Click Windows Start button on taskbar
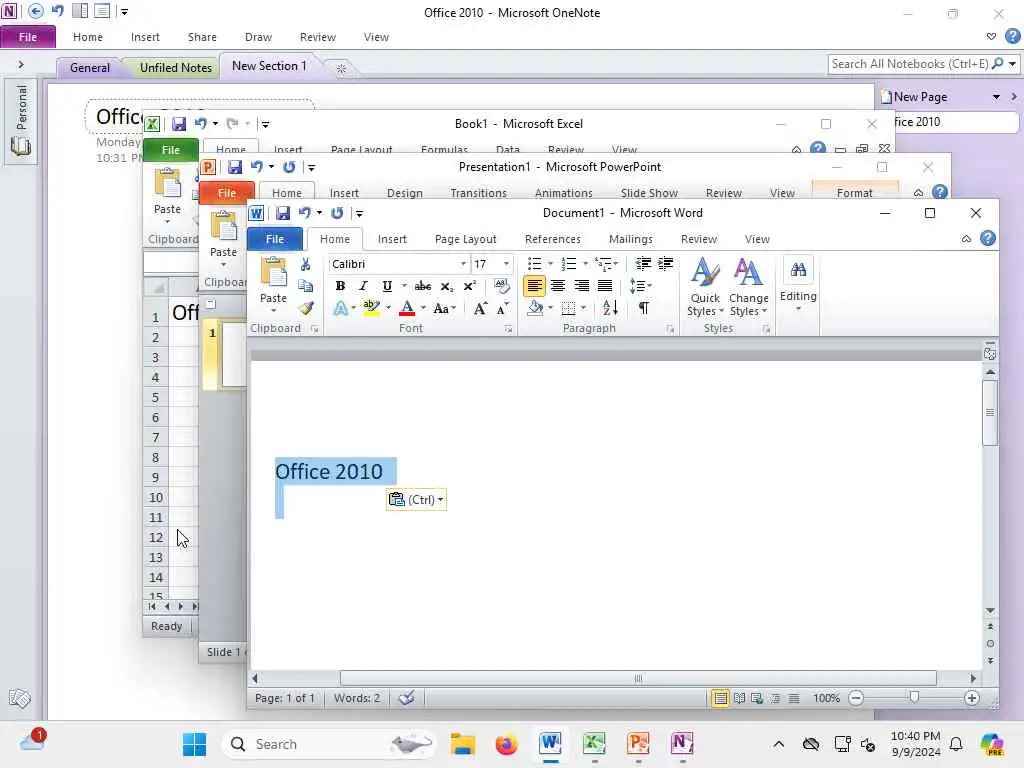The image size is (1024, 768). 194,744
